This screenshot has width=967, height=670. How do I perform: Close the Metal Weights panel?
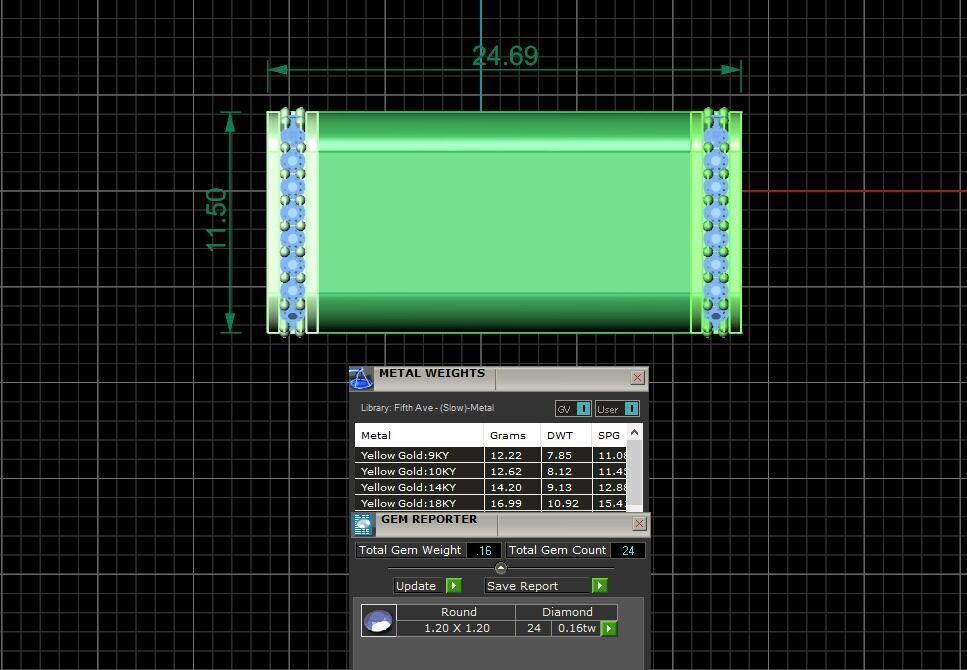(638, 378)
